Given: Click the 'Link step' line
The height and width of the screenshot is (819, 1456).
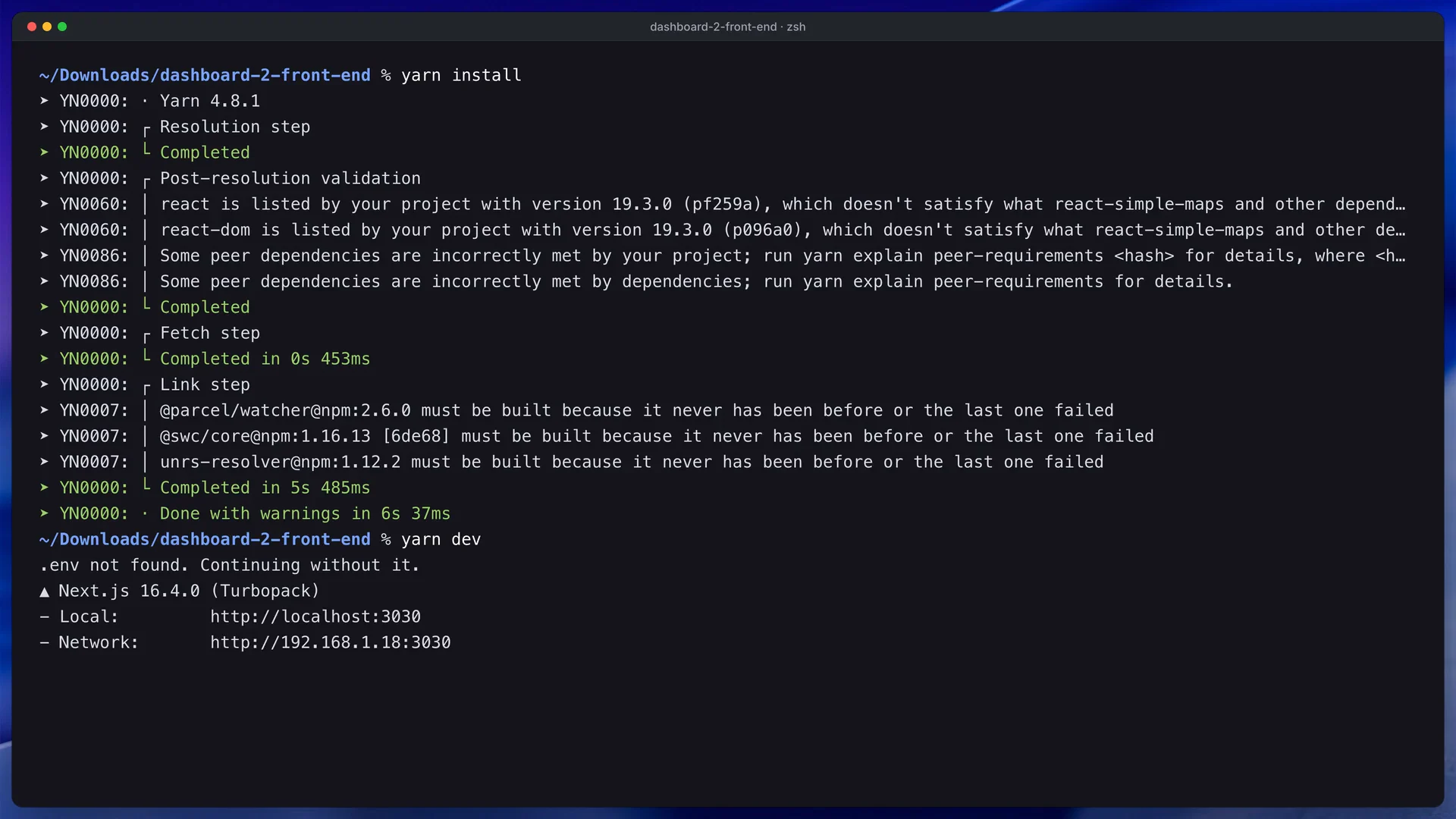Looking at the screenshot, I should [x=205, y=384].
